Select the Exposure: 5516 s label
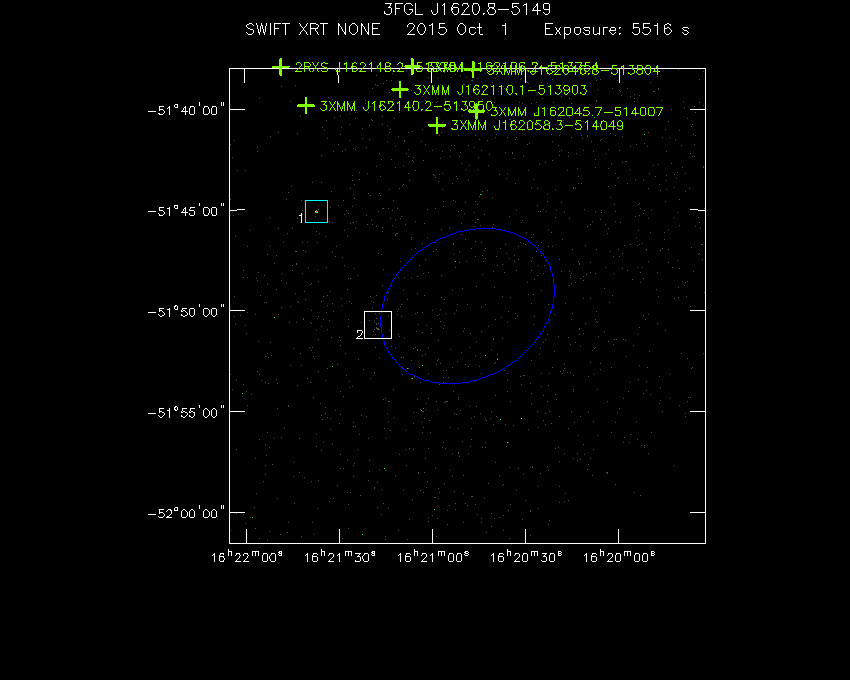 616,29
